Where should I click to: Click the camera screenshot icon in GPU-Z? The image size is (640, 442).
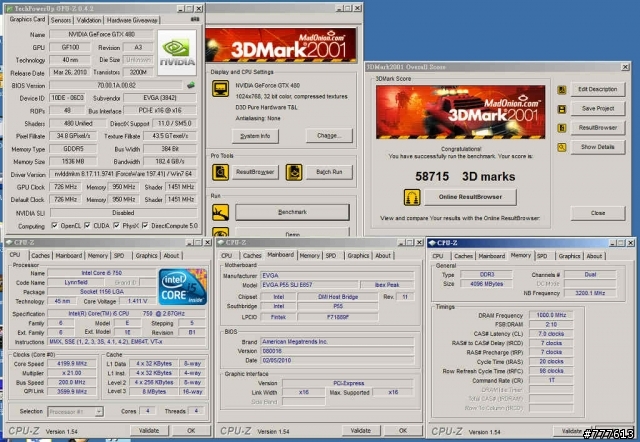tap(195, 19)
